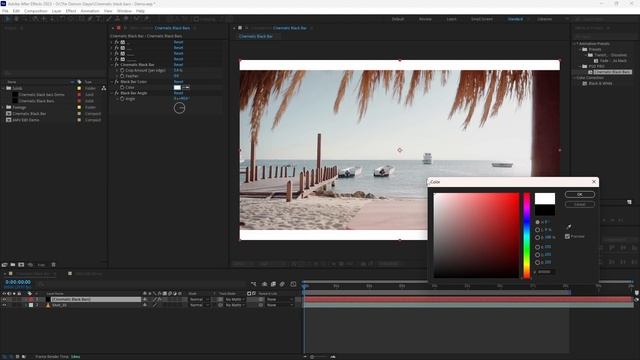The width and height of the screenshot is (640, 360).
Task: Click the eyedropper beside Black Bar Color swatch
Action: (x=186, y=87)
